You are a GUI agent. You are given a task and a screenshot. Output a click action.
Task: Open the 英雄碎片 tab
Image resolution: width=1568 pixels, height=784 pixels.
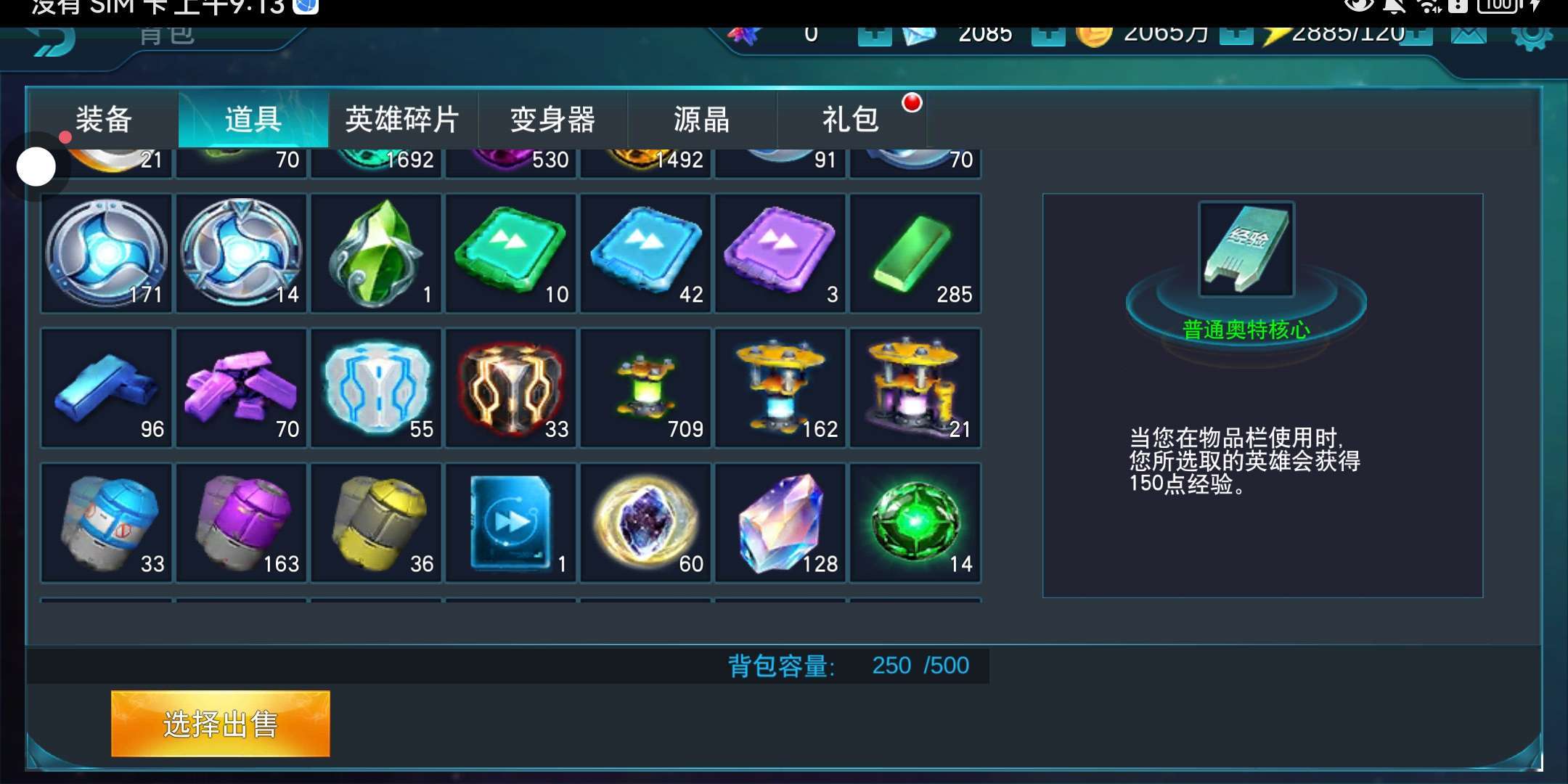403,119
